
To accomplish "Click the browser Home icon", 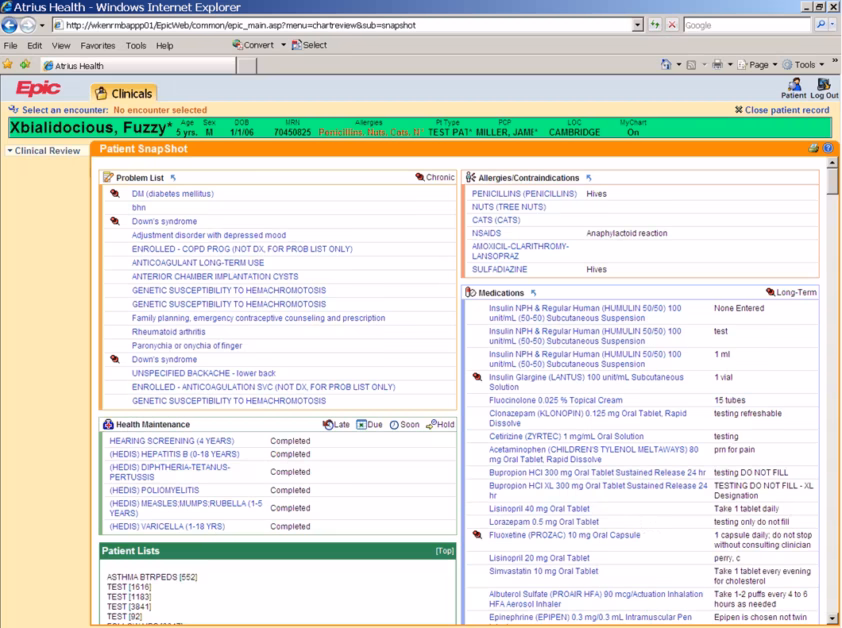I will [x=666, y=63].
